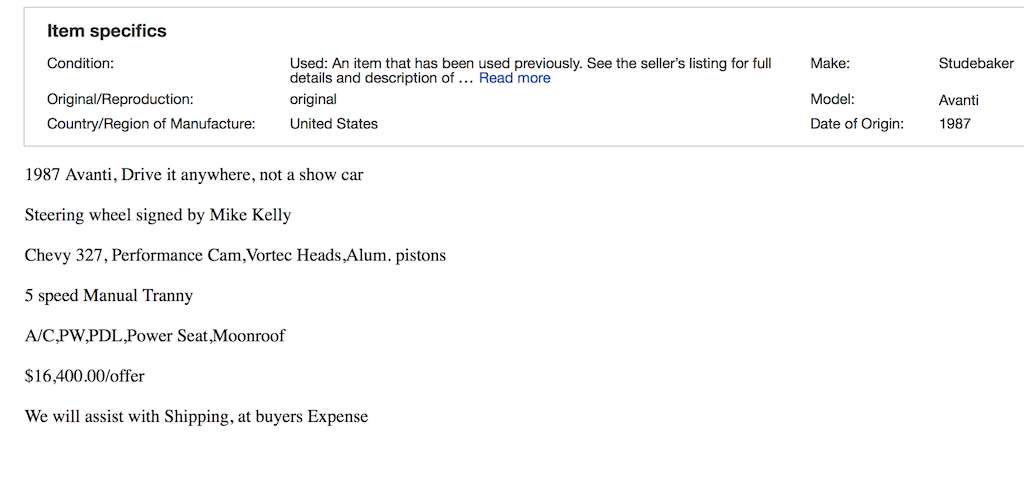Click the 'Drive it anywhere, not a show car' line
The height and width of the screenshot is (487, 1024).
[194, 175]
